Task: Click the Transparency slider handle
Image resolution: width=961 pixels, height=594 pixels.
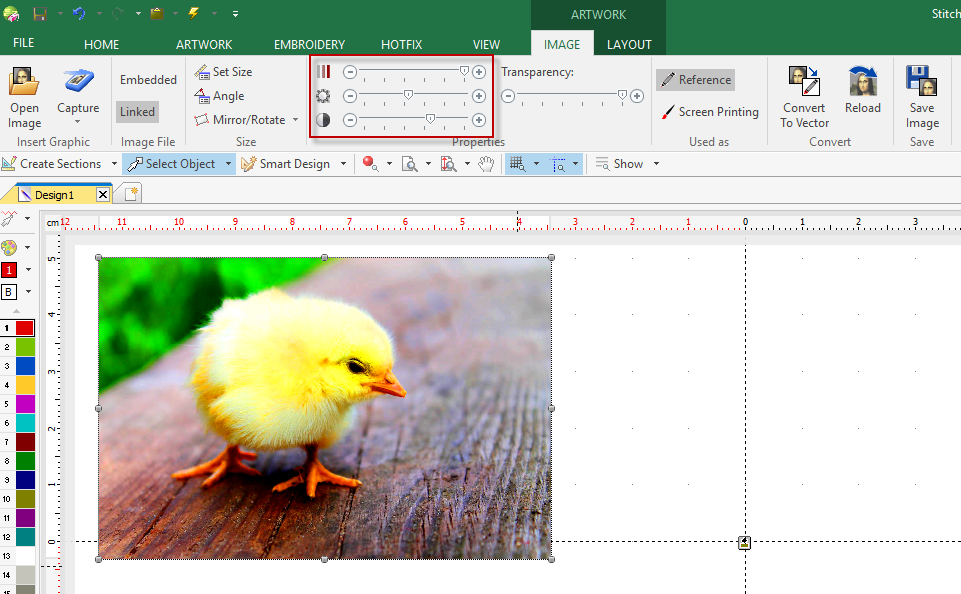Action: tap(622, 95)
